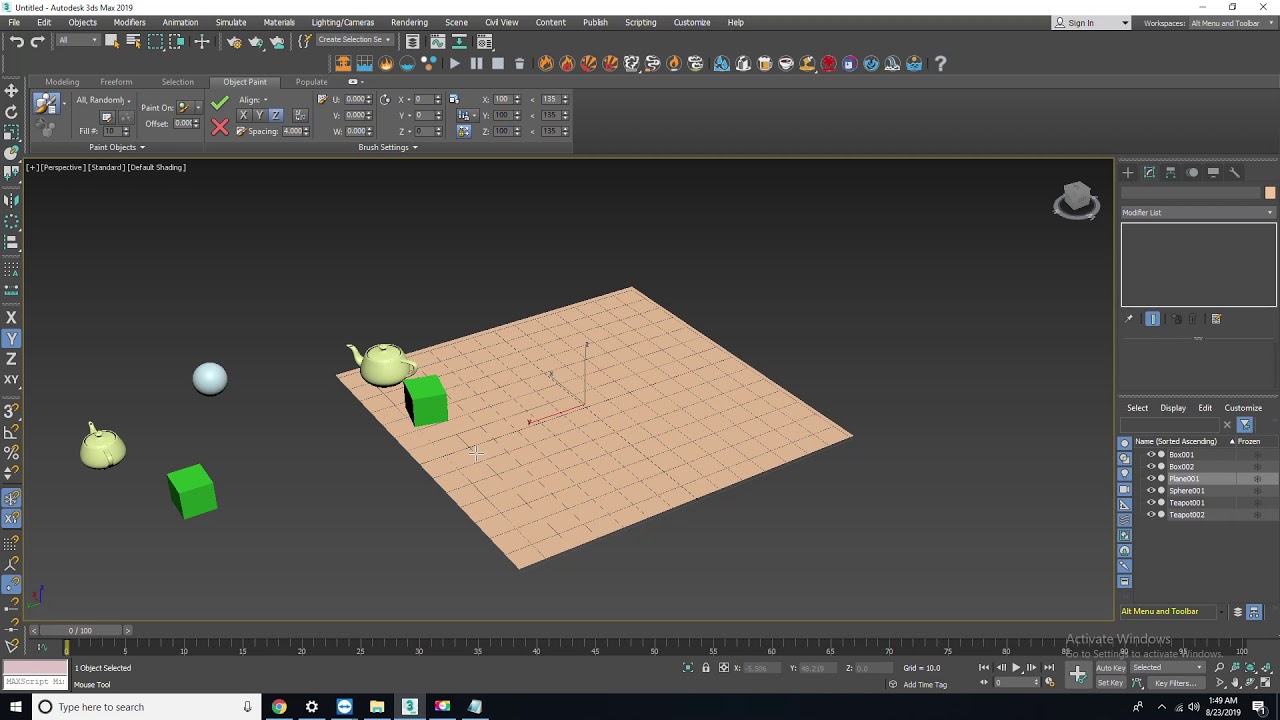Toggle the selection lock padlock
This screenshot has width=1280, height=720.
(705, 668)
